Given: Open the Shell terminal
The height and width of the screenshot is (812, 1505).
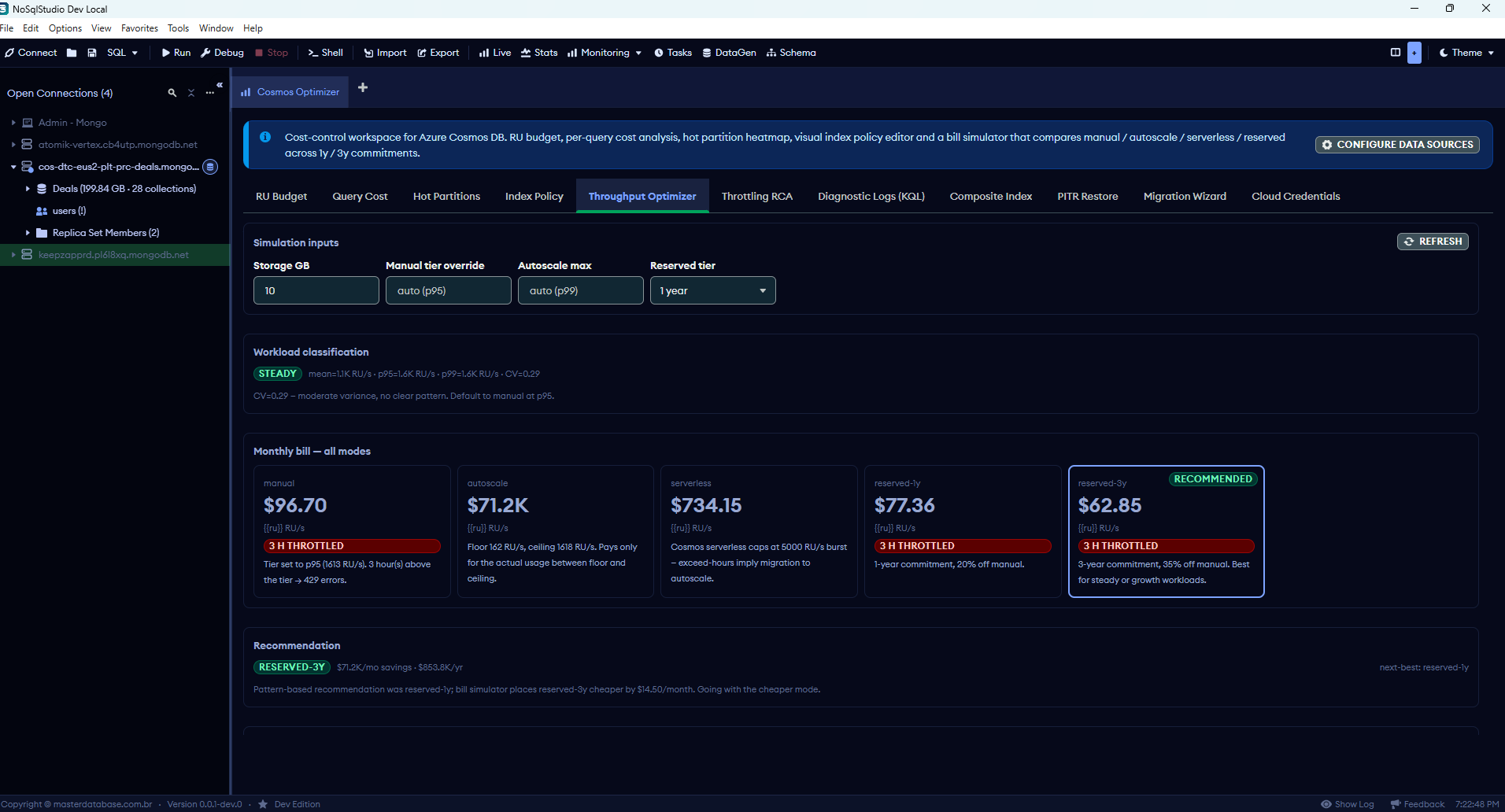Looking at the screenshot, I should tap(326, 53).
